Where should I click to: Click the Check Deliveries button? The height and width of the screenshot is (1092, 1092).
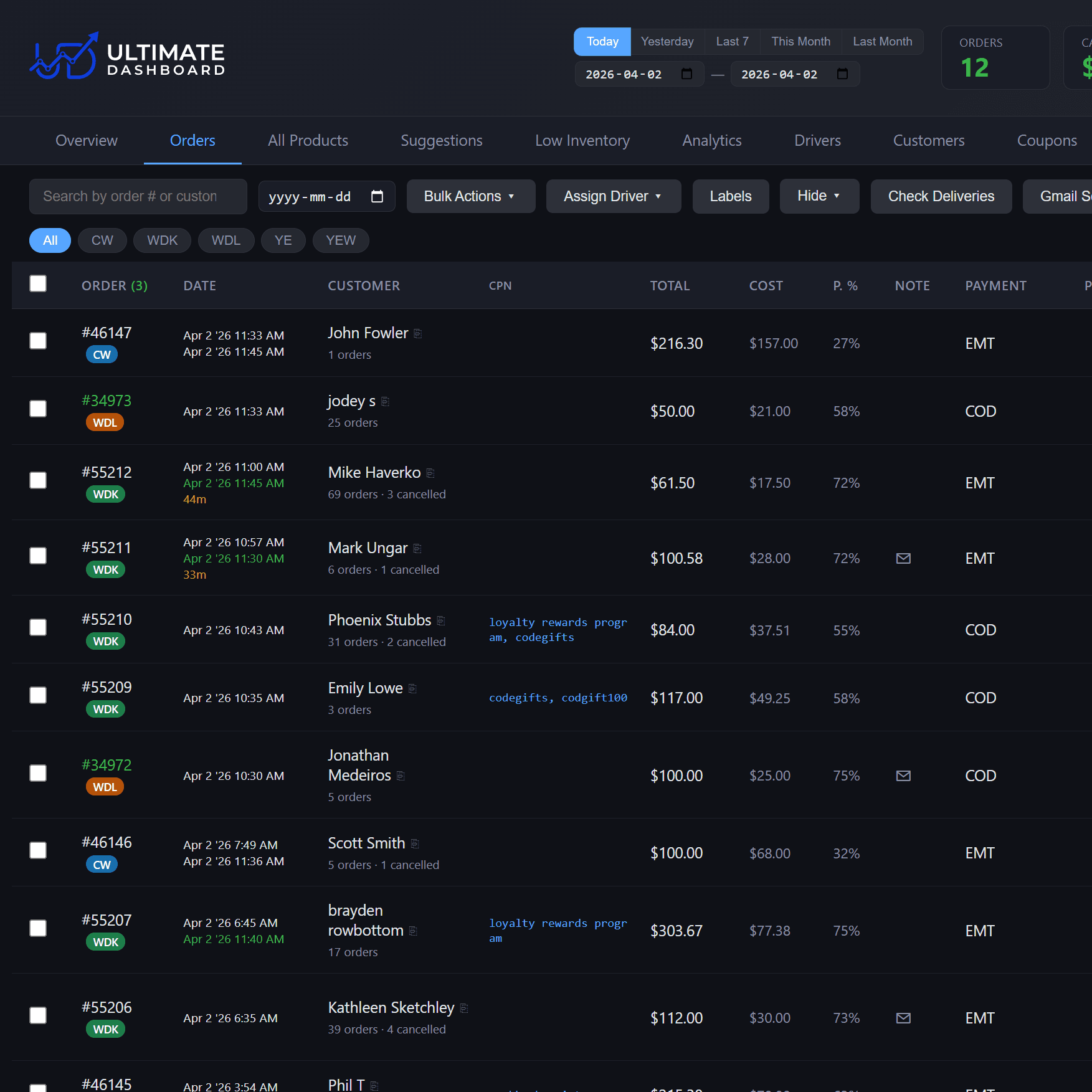(941, 196)
